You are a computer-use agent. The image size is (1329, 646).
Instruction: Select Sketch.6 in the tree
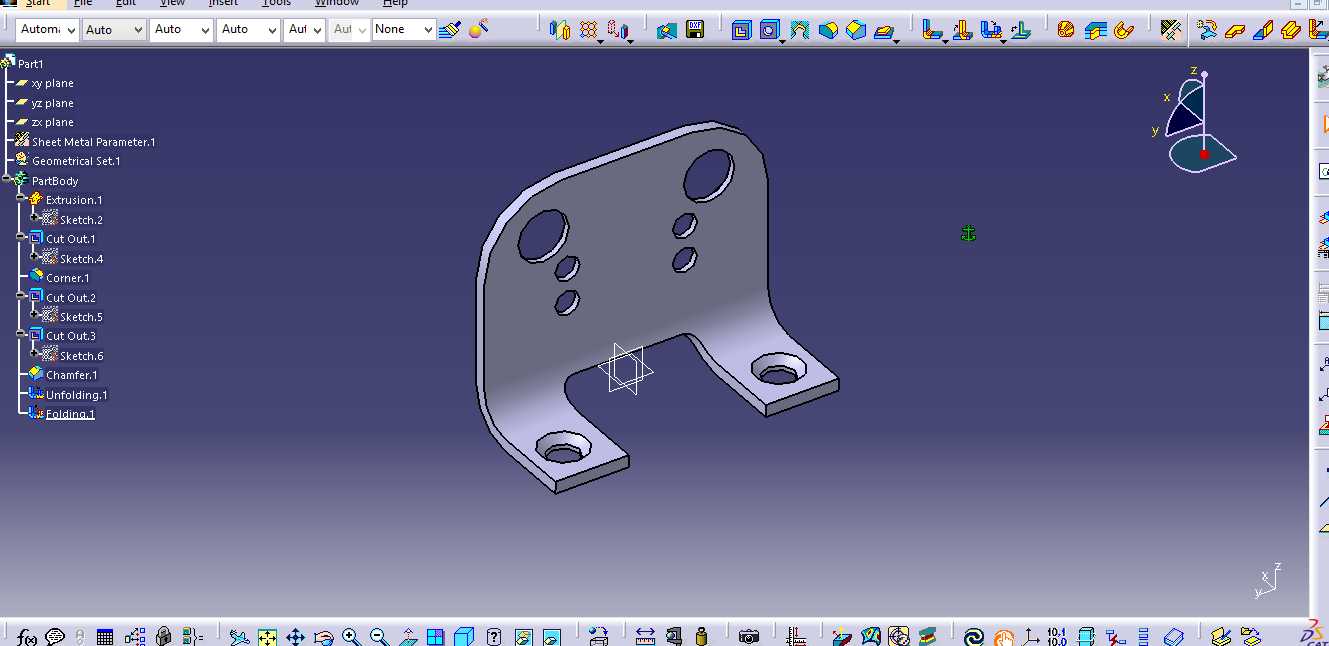tap(81, 356)
